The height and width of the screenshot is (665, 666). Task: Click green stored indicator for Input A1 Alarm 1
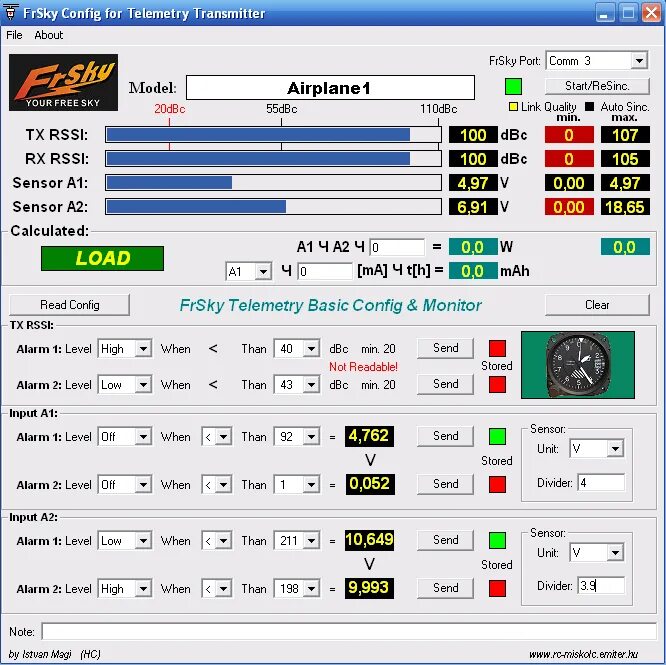coord(497,436)
